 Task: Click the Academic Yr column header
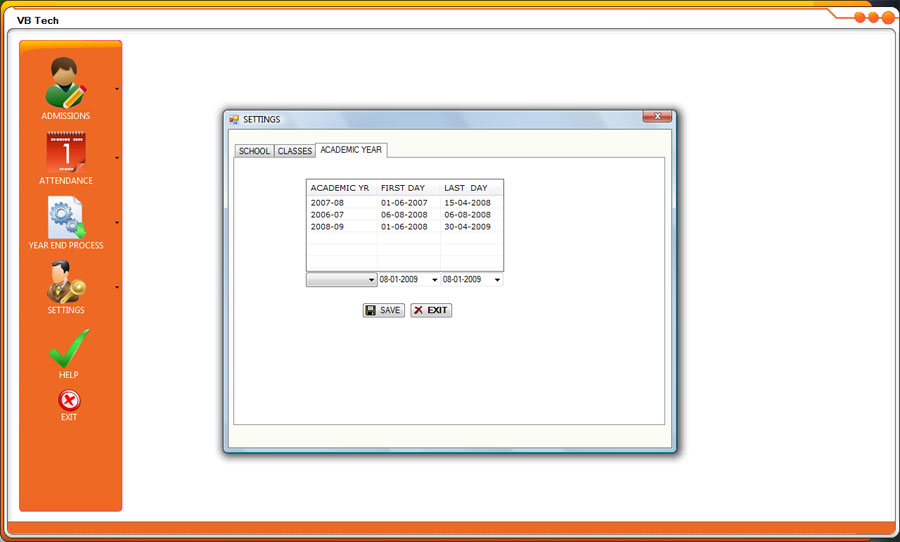[341, 188]
